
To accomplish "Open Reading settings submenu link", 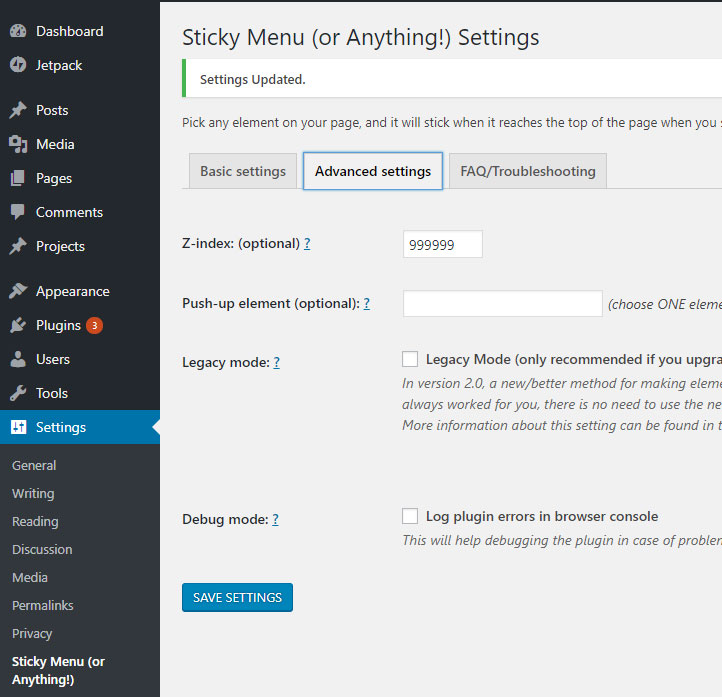I will click(35, 522).
